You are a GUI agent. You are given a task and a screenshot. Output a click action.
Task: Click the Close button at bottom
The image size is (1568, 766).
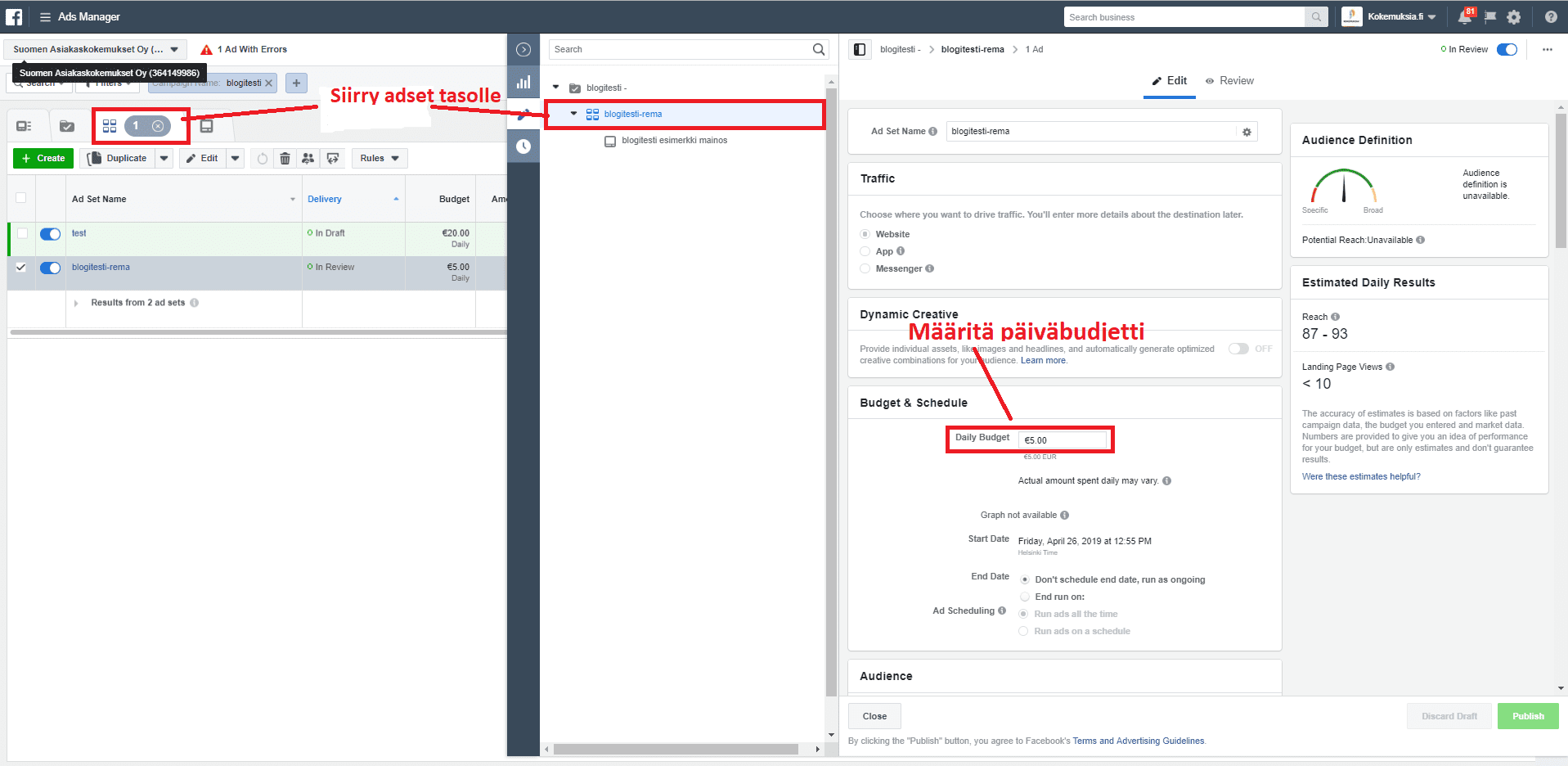point(874,716)
